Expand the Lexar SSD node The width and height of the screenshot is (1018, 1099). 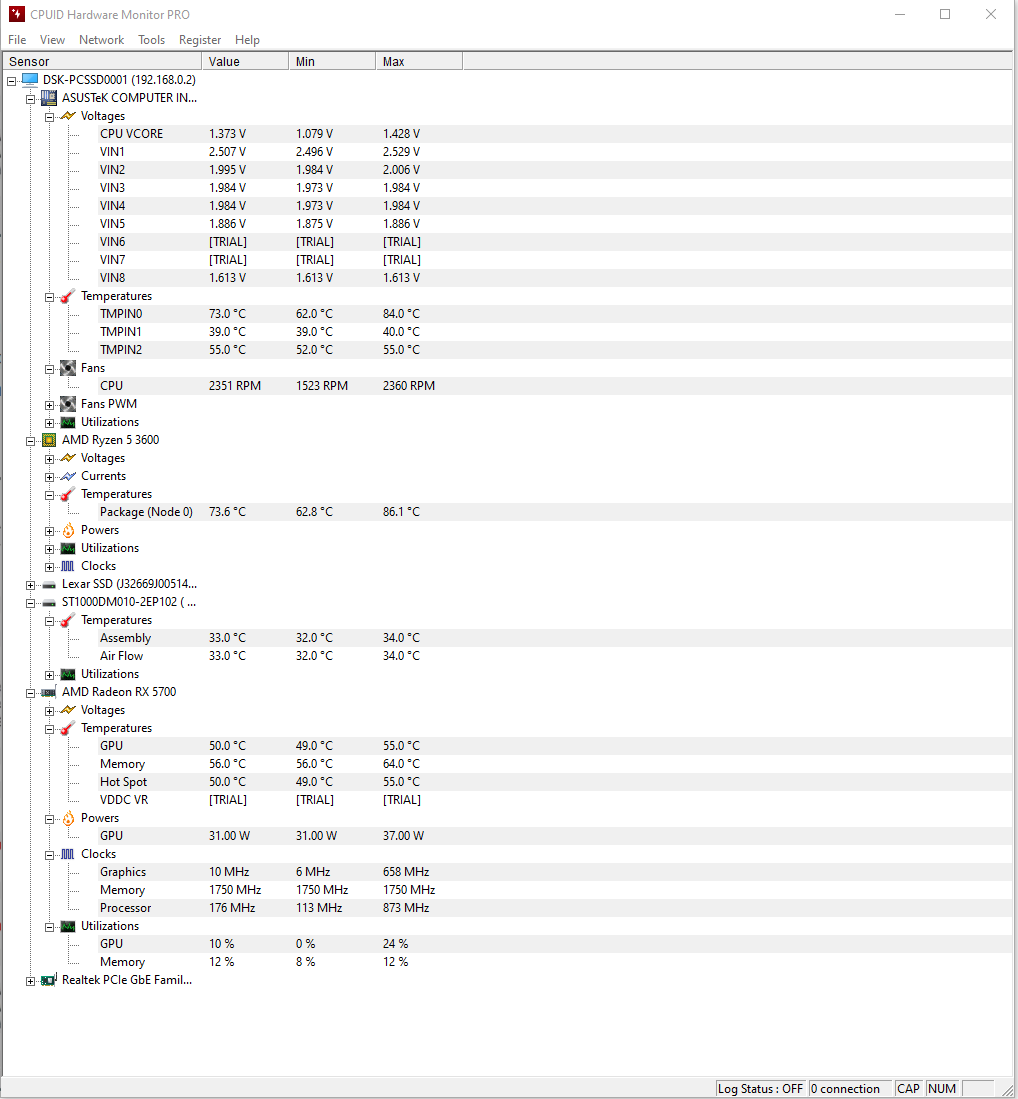click(x=30, y=585)
